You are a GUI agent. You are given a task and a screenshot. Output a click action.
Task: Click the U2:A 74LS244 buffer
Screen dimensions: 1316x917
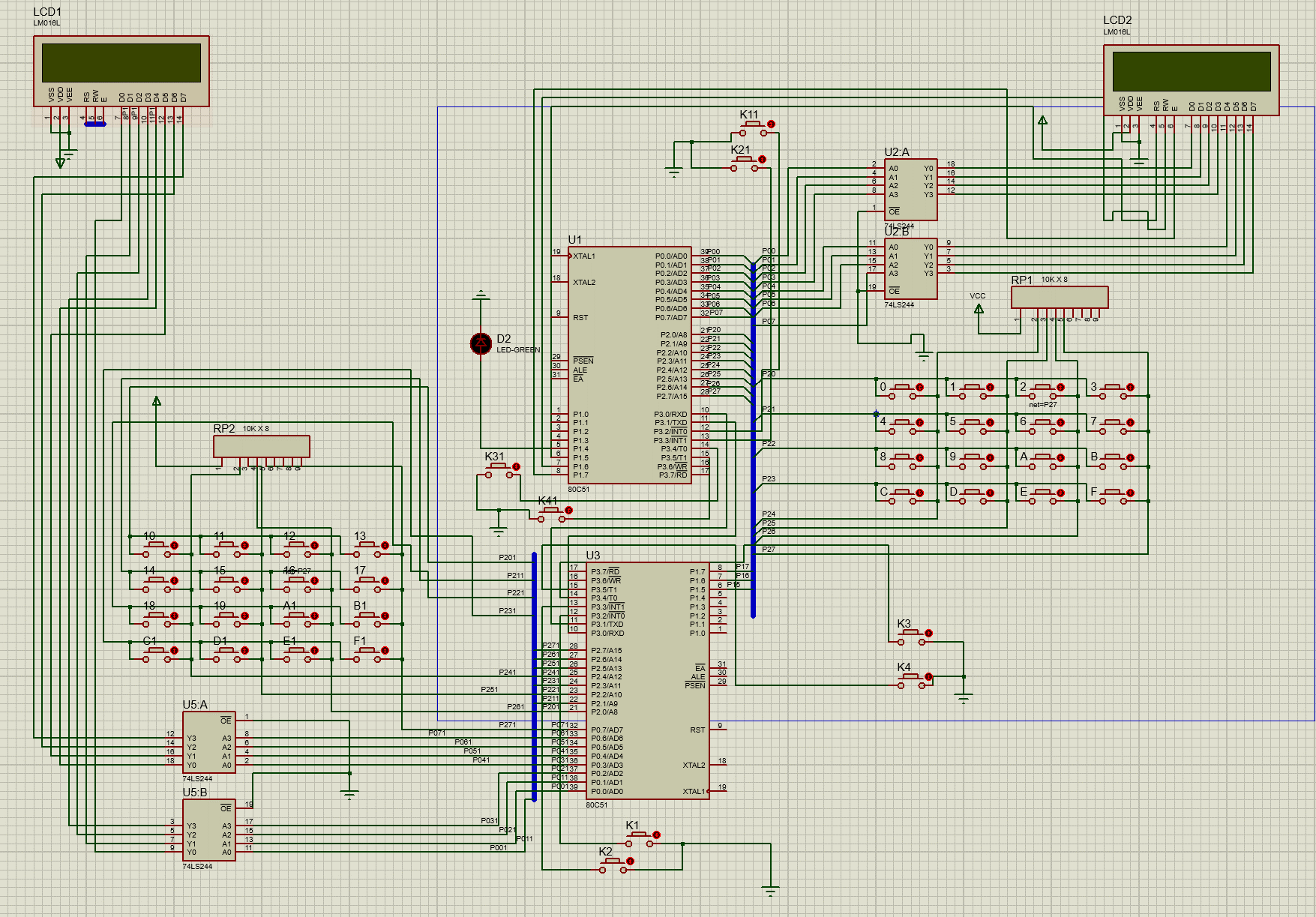910,189
